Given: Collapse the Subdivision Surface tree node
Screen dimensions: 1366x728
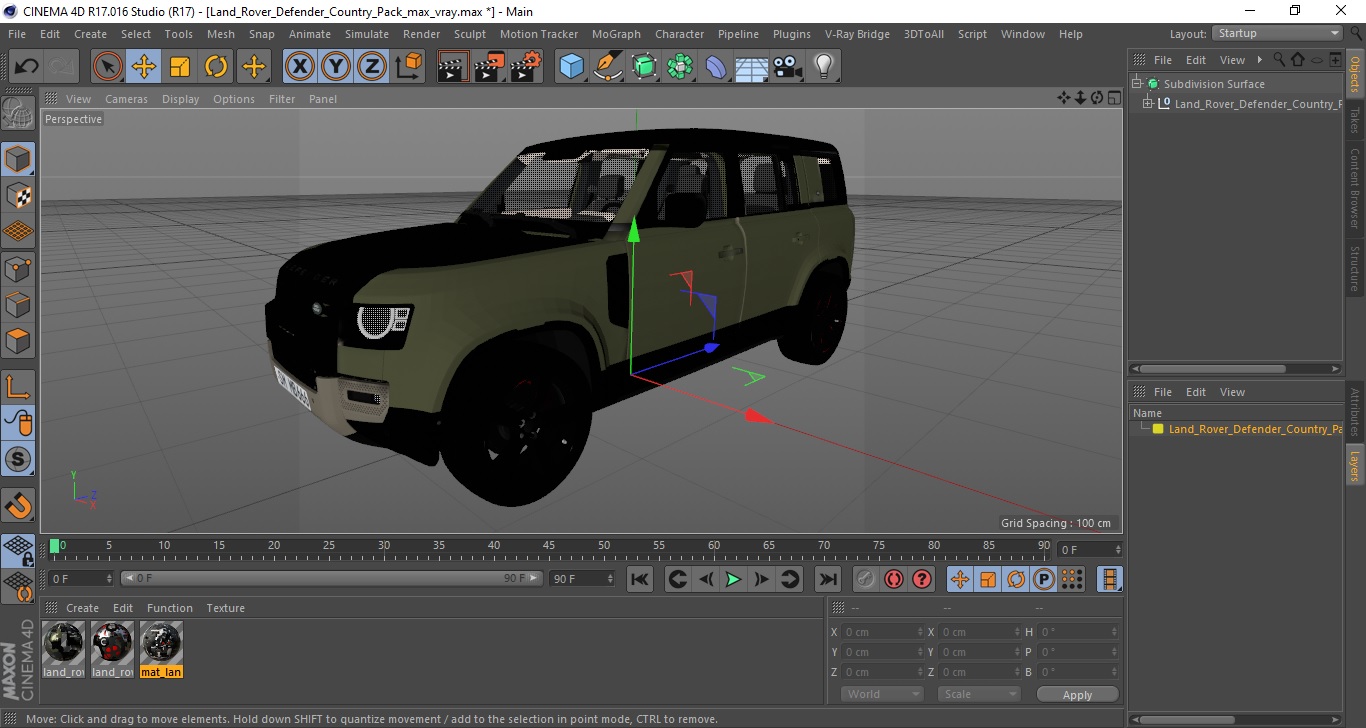Looking at the screenshot, I should (1137, 84).
